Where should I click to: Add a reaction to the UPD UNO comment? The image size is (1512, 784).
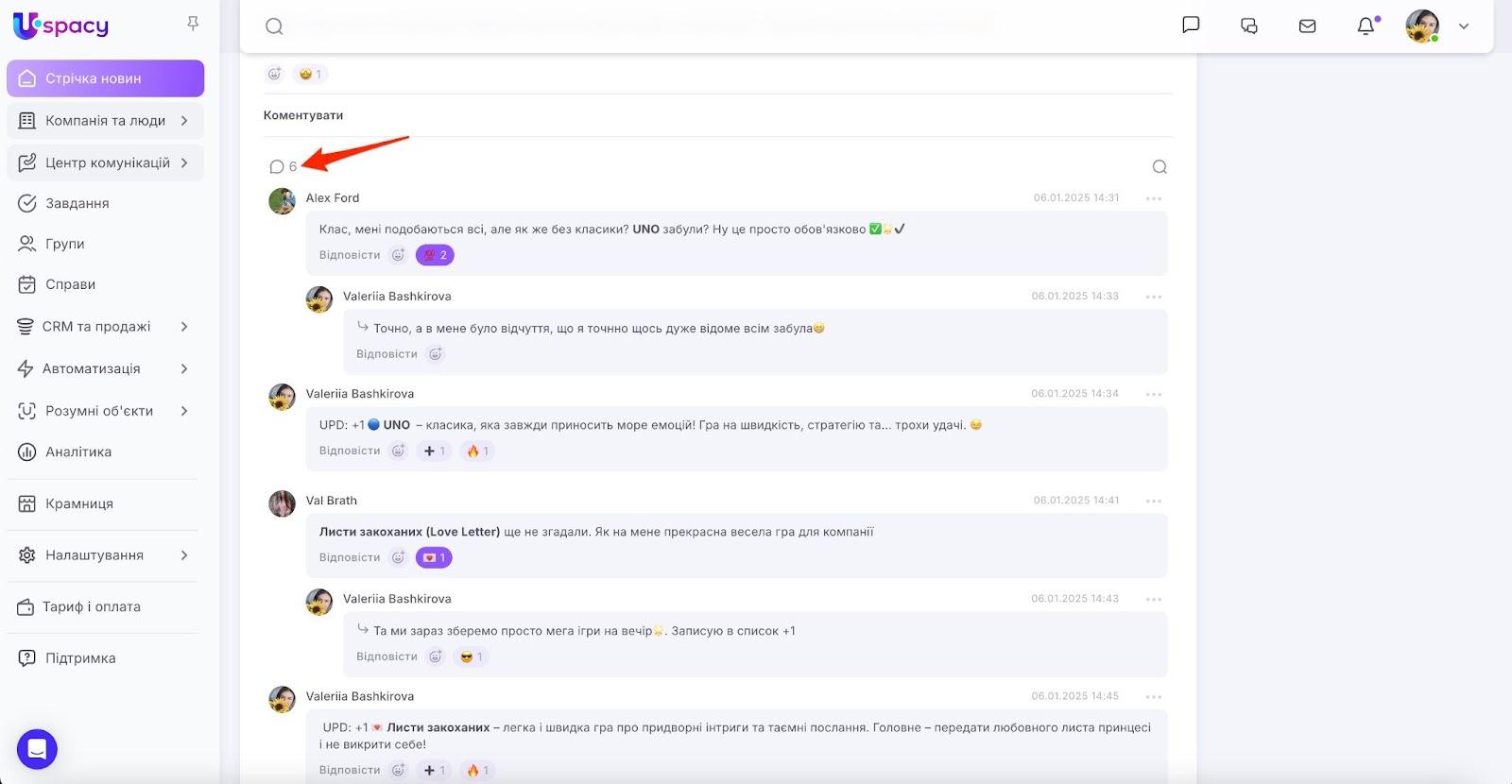click(x=398, y=451)
